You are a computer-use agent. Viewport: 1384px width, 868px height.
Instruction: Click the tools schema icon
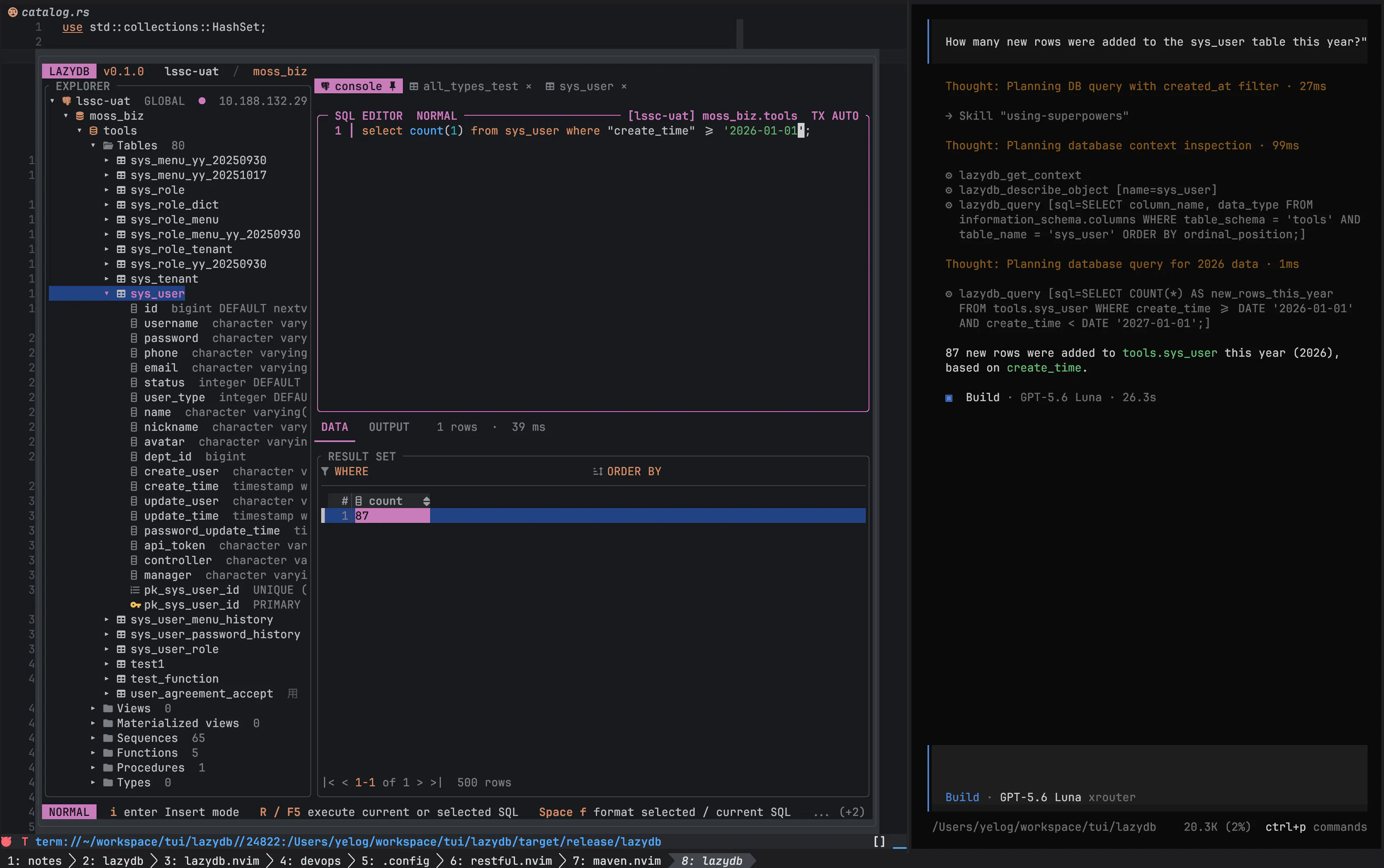[94, 131]
